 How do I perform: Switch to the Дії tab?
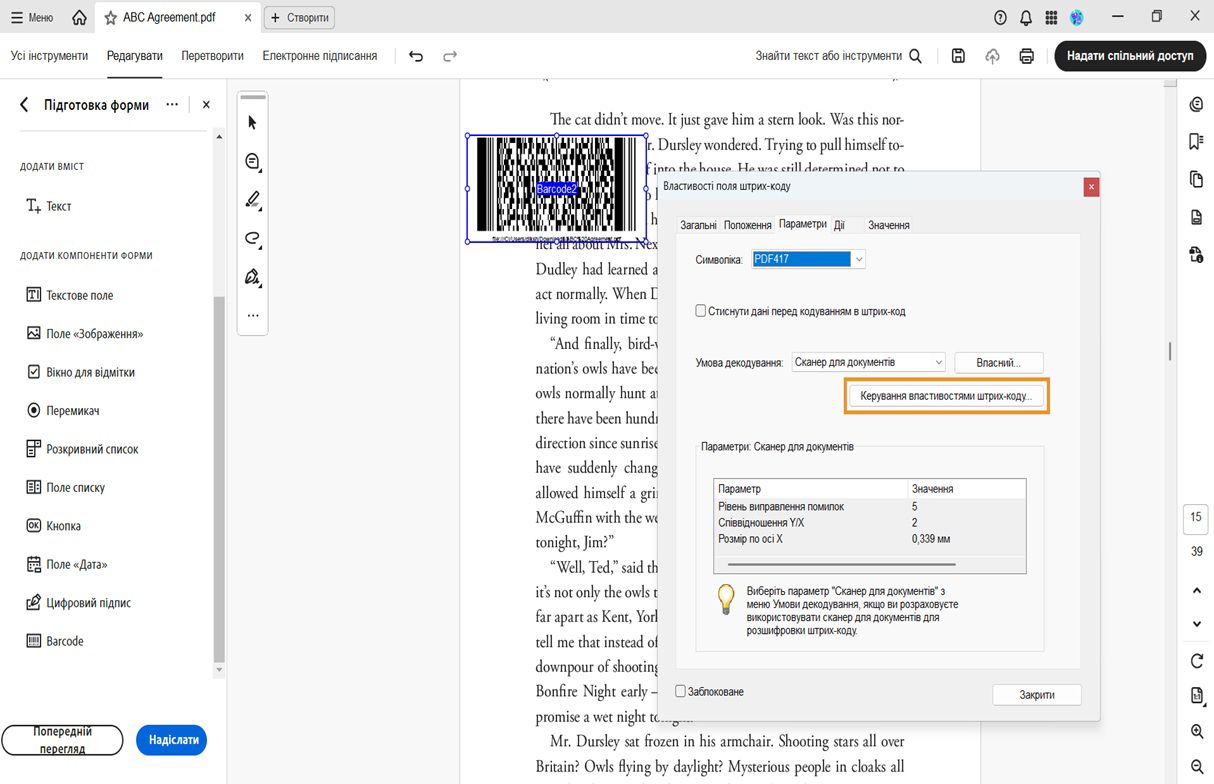[839, 225]
